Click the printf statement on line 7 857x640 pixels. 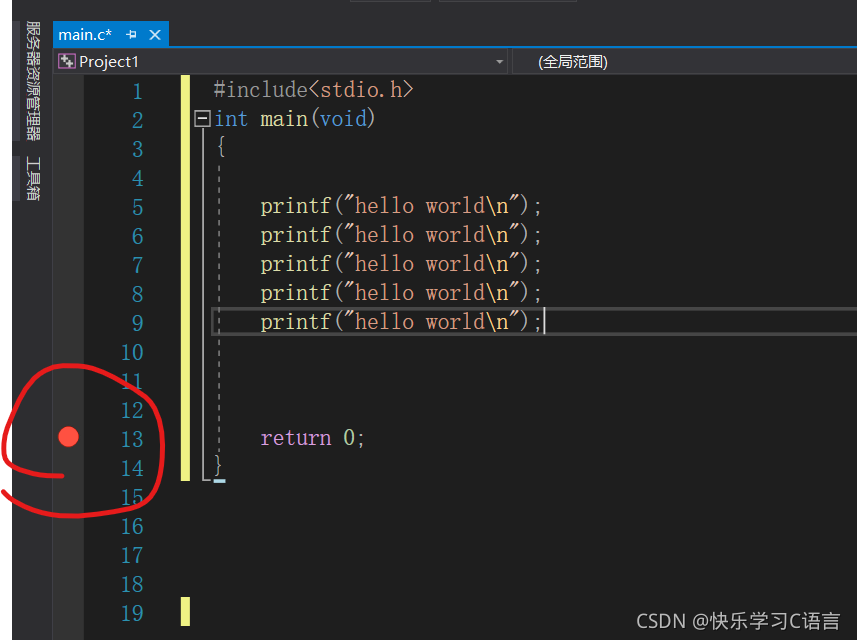point(401,264)
